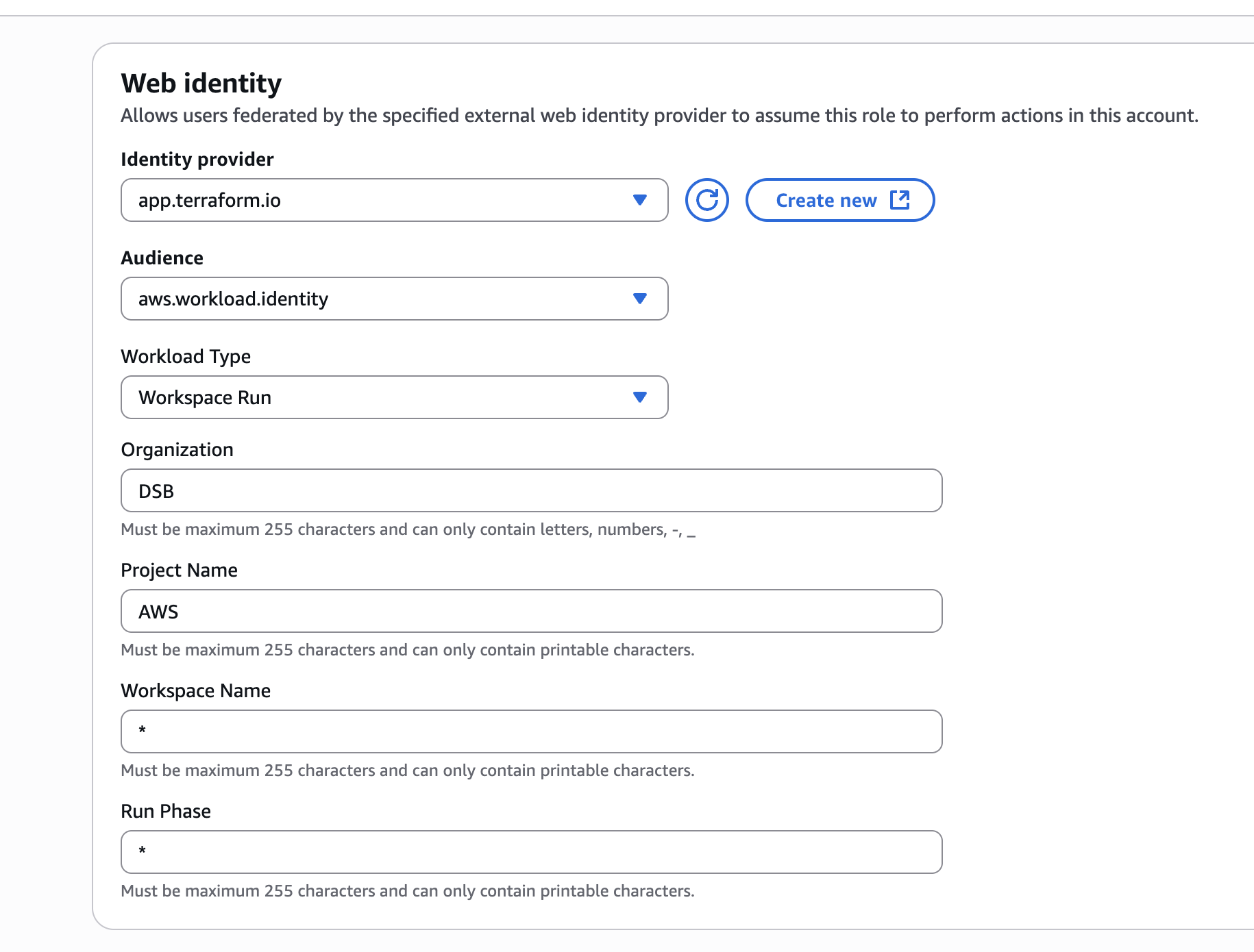Click the refresh identity providers icon
Viewport: 1254px width, 952px height.
706,200
